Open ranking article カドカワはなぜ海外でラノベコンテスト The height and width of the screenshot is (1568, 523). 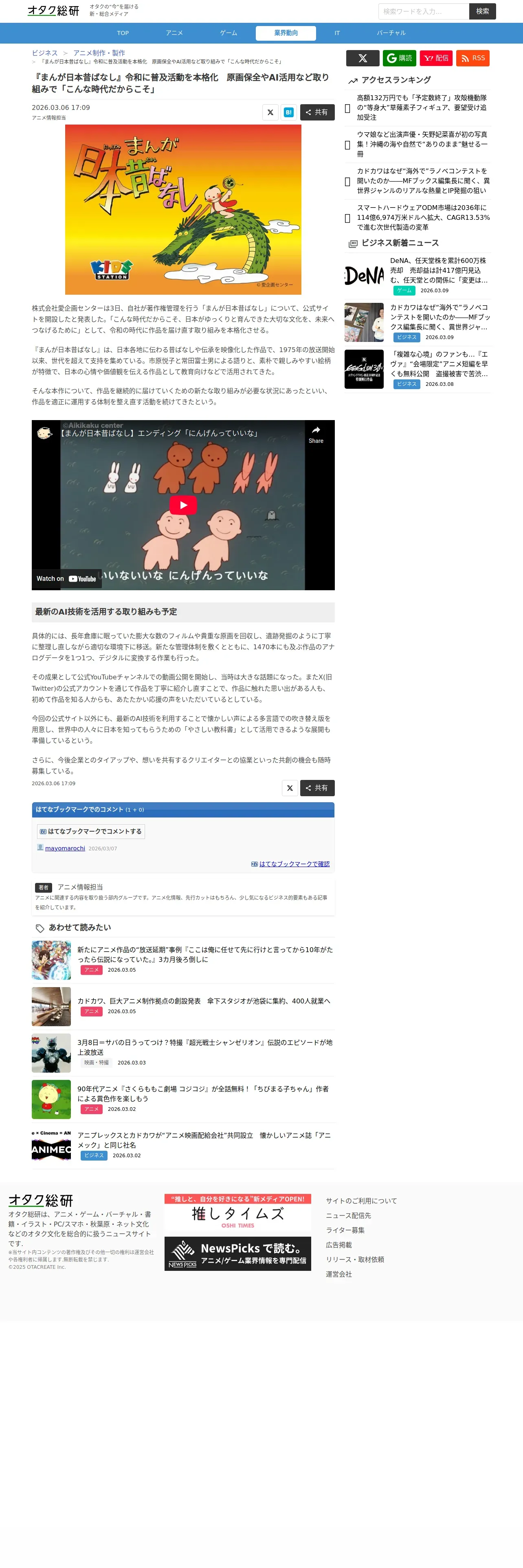click(x=423, y=181)
